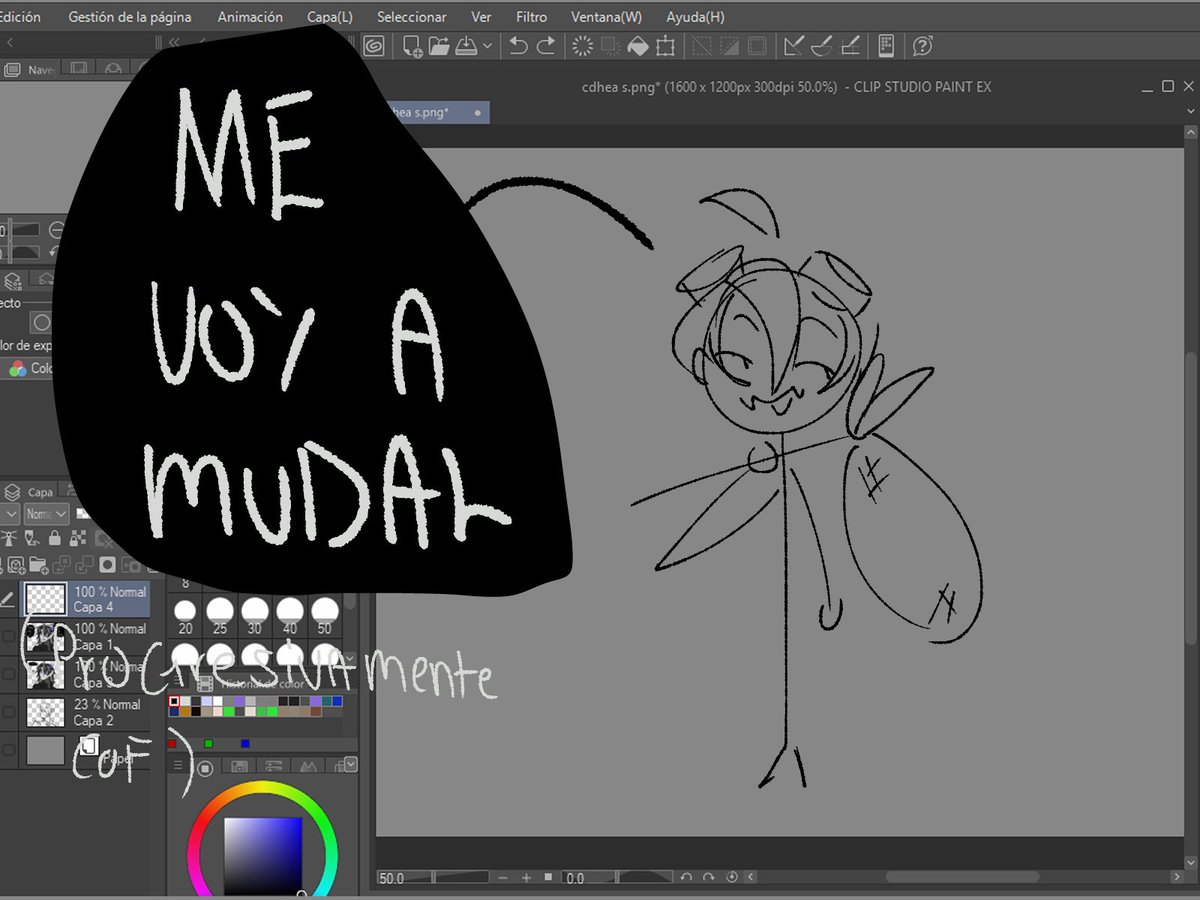Select brush size 25 preset
The width and height of the screenshot is (1200, 900).
(220, 617)
